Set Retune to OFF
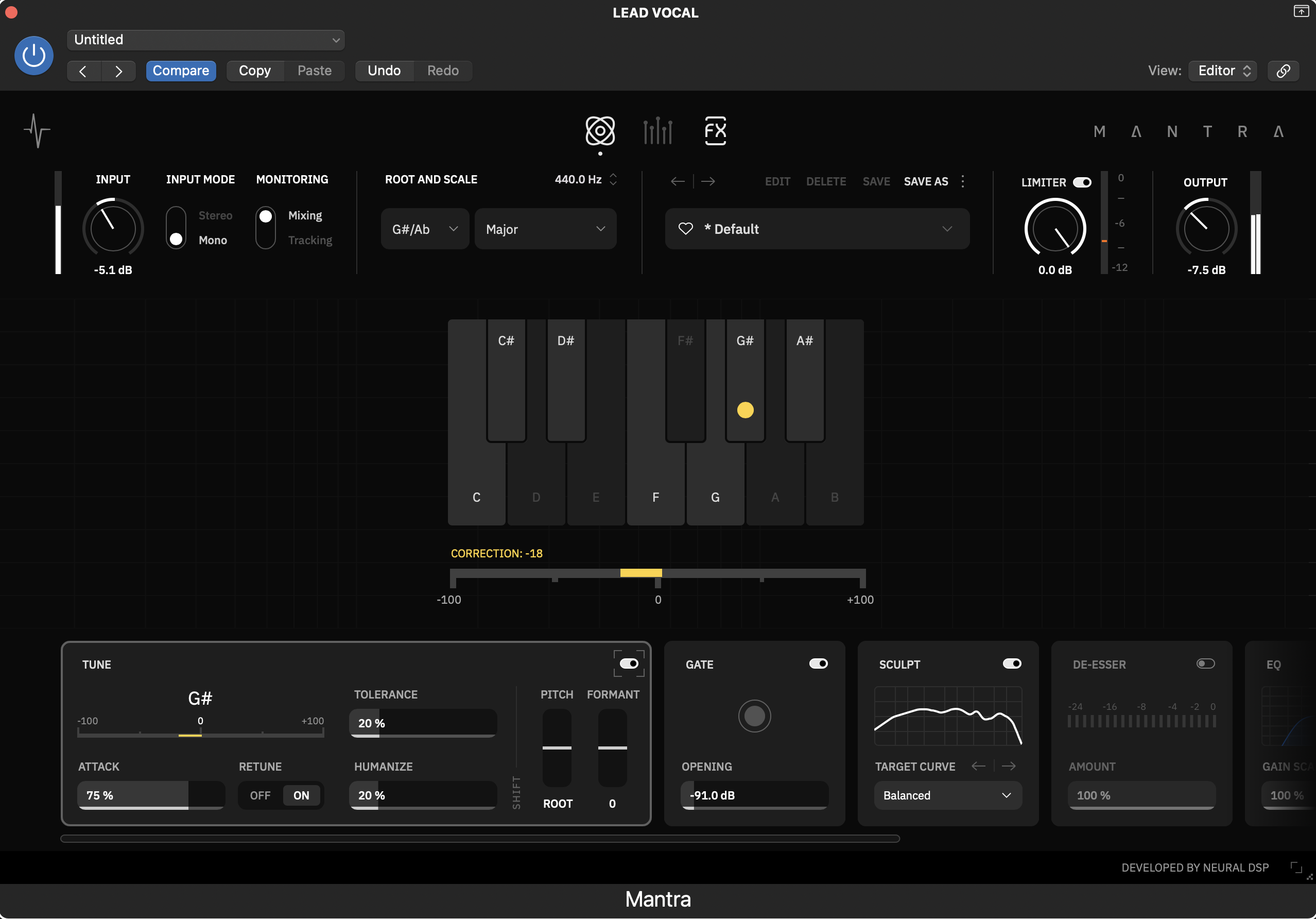Viewport: 1316px width, 919px height. pyautogui.click(x=260, y=795)
